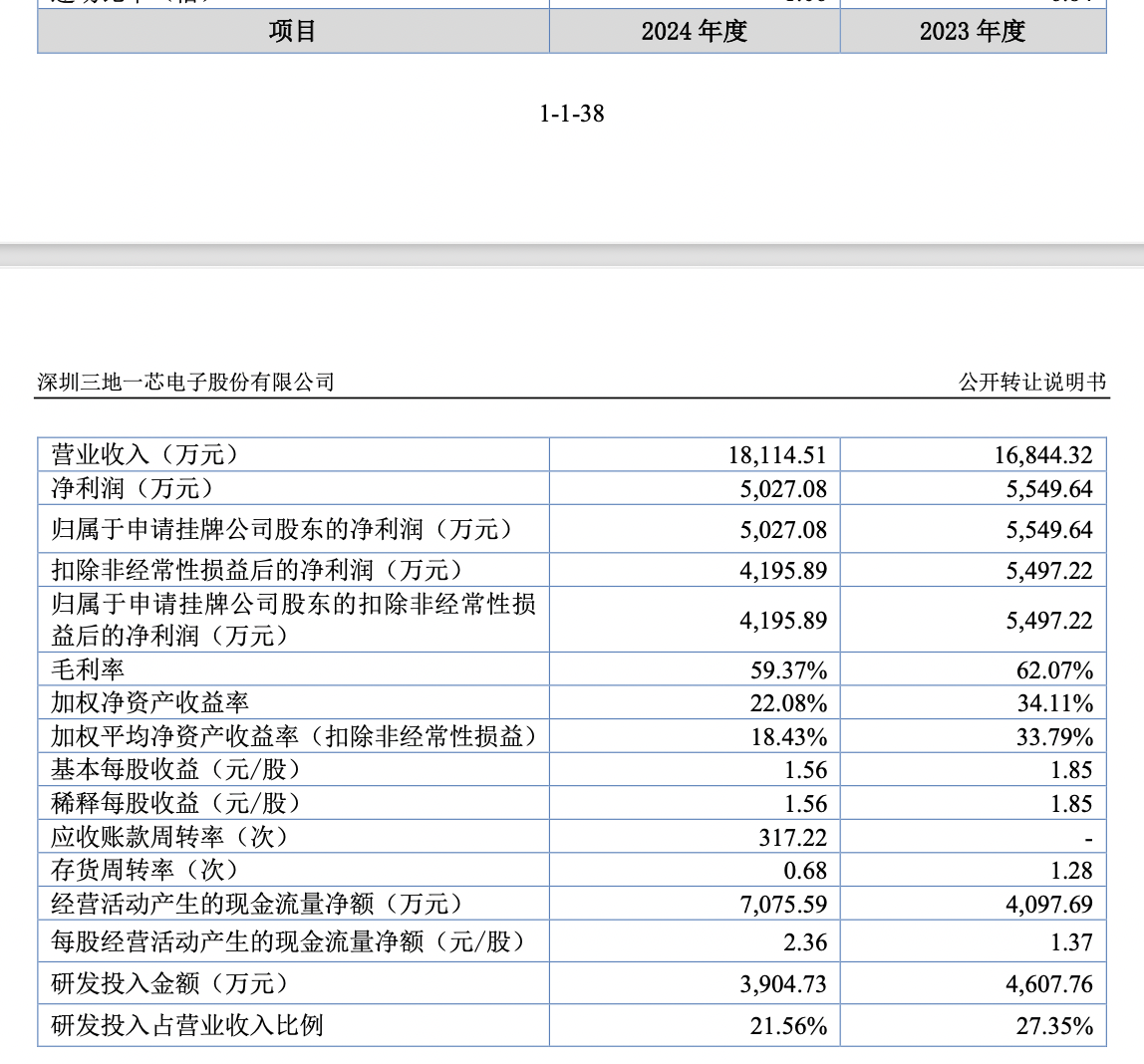Screen dimensions: 1144x1064
Task: Click the 稀释每股收益（元/股） row label
Action: click(175, 803)
